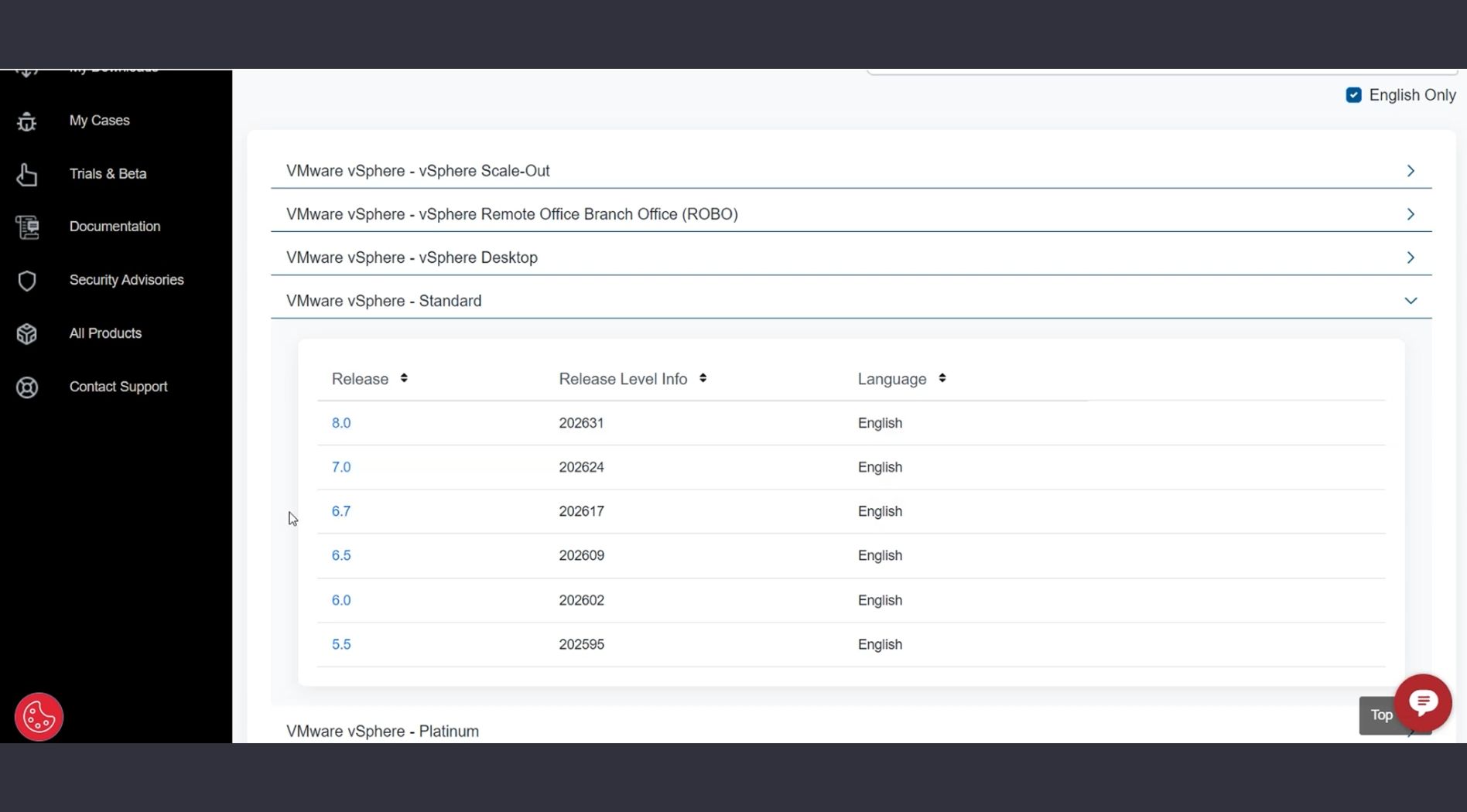The image size is (1467, 812).
Task: Sort by Language column arrows
Action: point(942,378)
